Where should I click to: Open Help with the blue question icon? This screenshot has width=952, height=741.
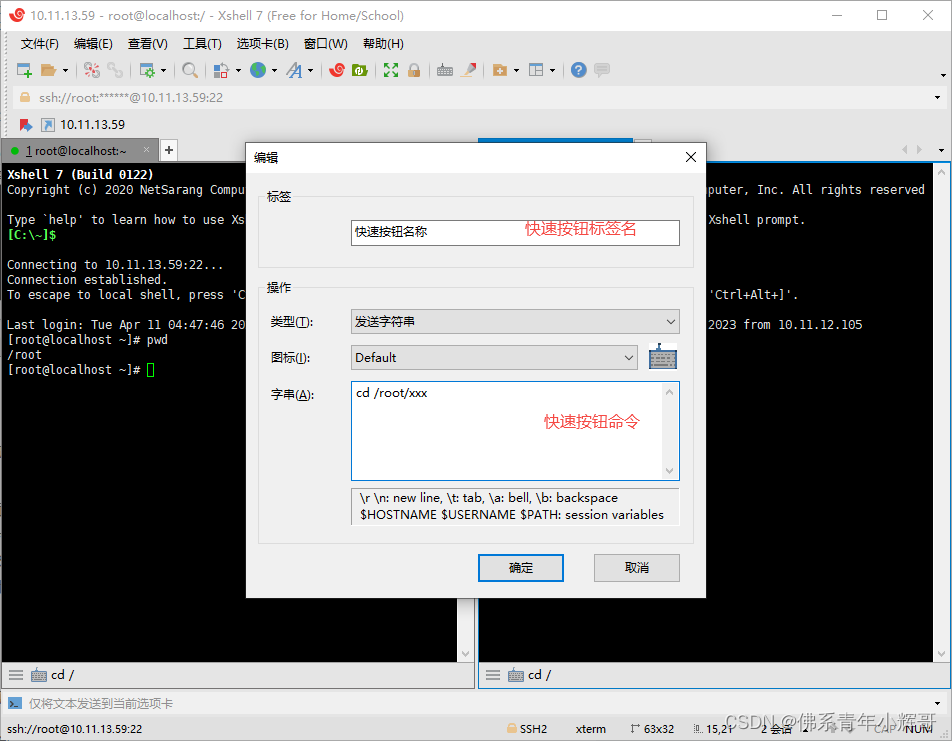(579, 70)
